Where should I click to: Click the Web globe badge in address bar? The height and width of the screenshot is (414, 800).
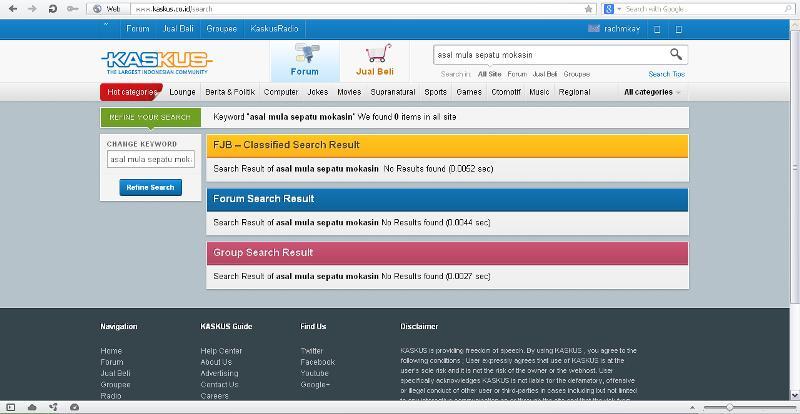[x=108, y=9]
